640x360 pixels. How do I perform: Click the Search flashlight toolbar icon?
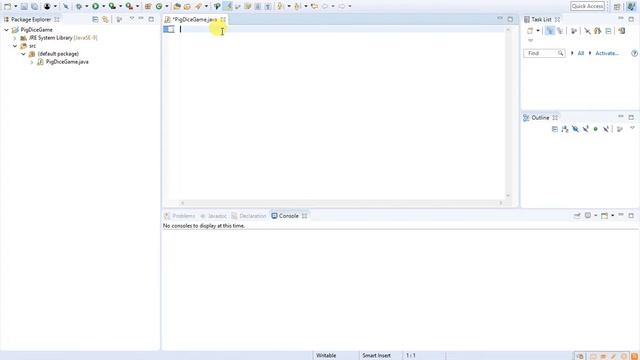click(198, 6)
